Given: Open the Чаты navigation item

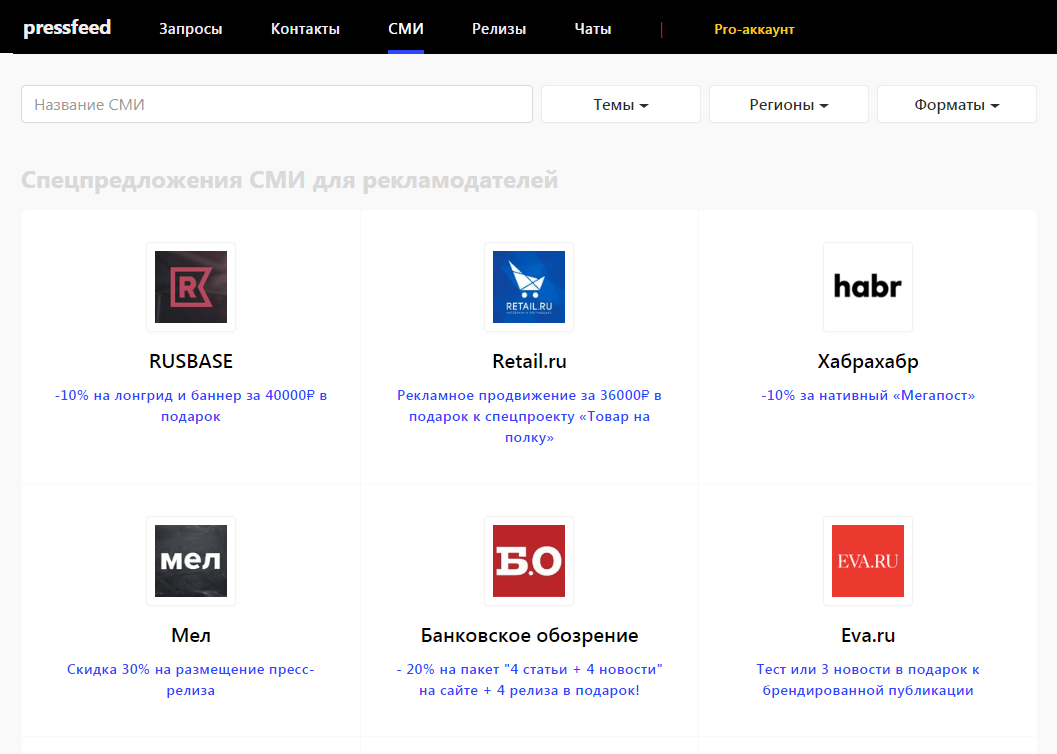Looking at the screenshot, I should [593, 29].
